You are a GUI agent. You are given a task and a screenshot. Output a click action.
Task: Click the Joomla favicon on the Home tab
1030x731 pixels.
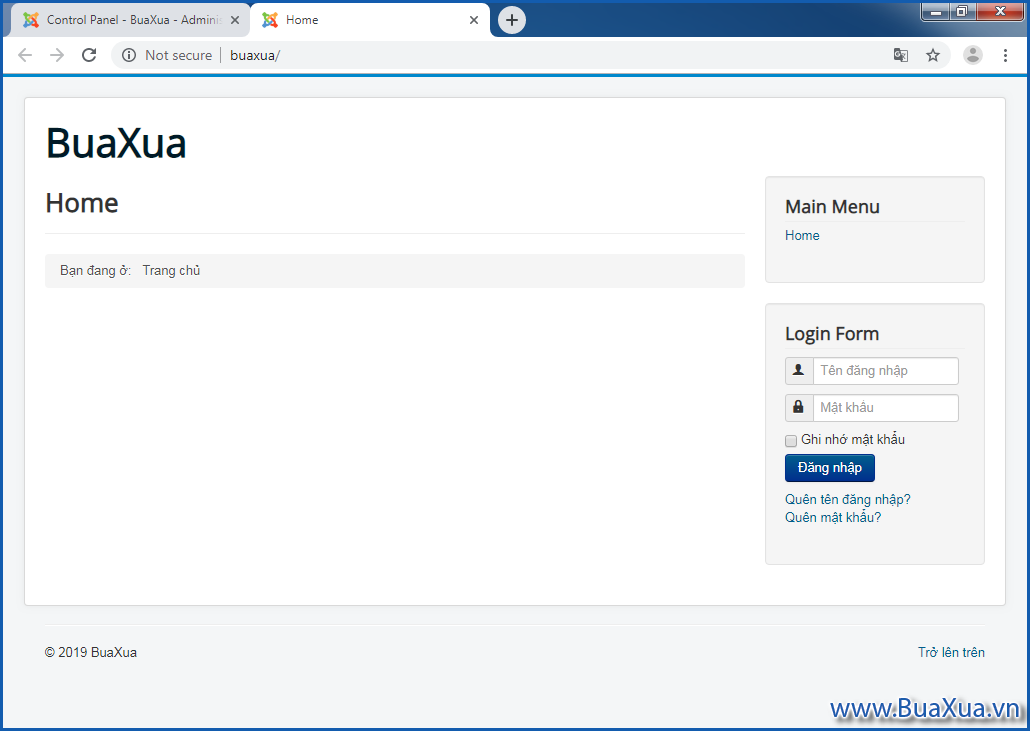(x=270, y=20)
